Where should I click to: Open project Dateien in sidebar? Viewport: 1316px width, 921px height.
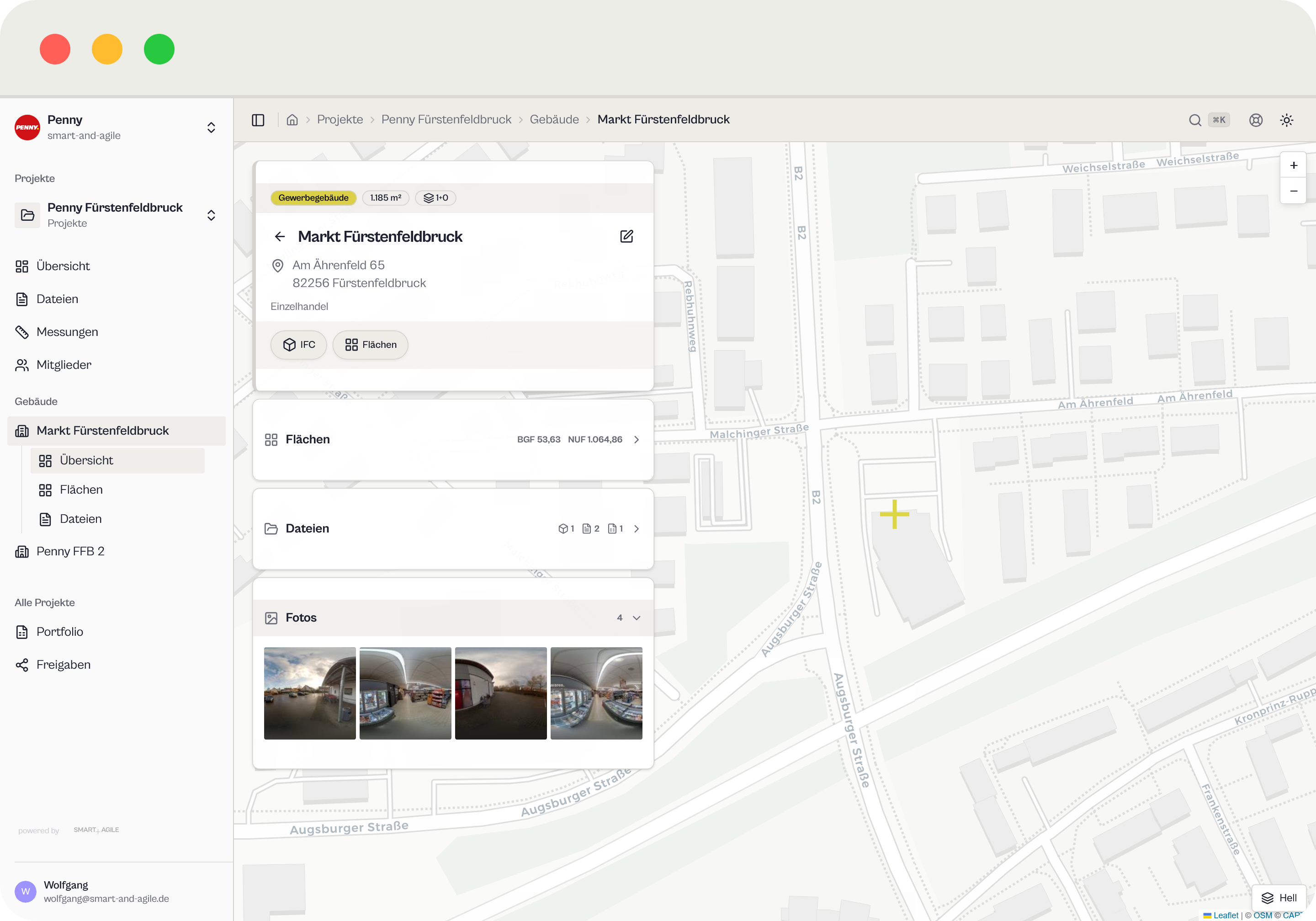(x=117, y=299)
